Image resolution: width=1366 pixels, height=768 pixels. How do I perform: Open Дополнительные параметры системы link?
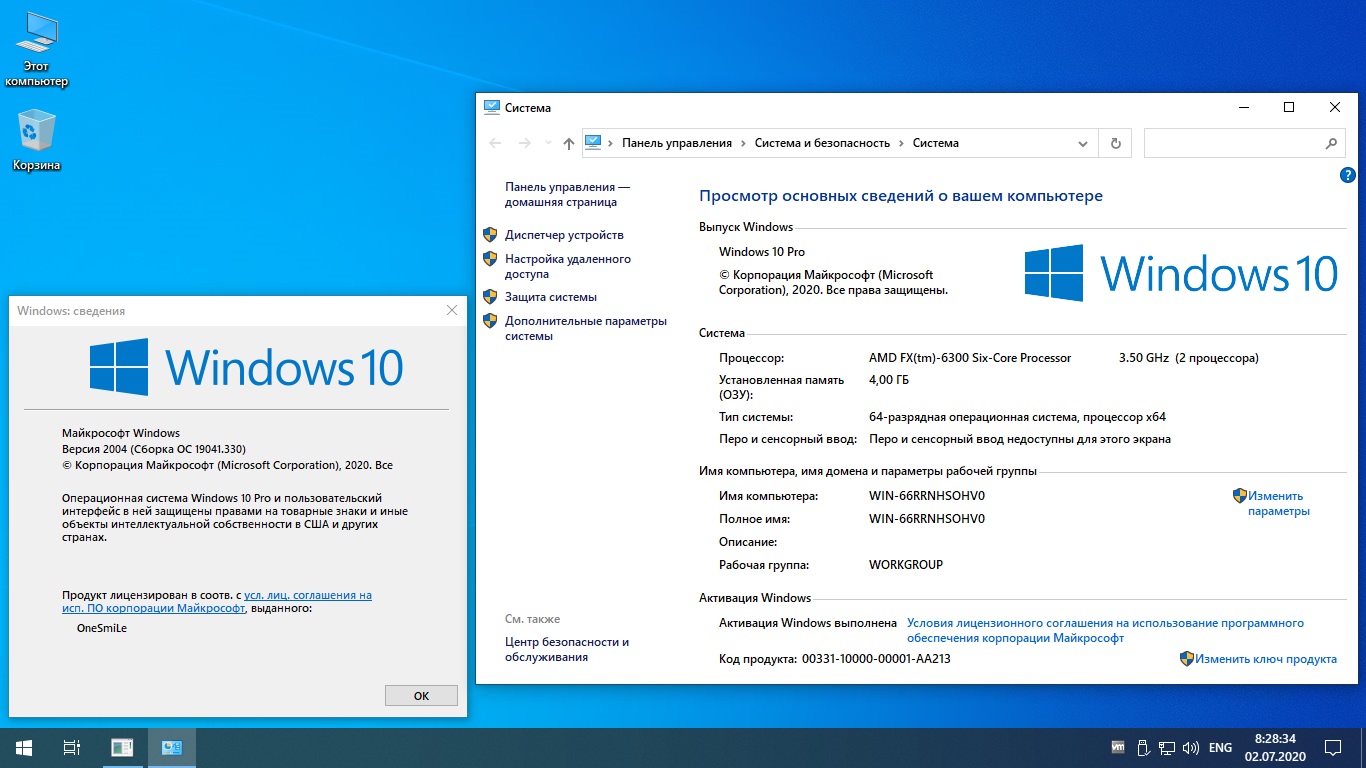pyautogui.click(x=585, y=328)
